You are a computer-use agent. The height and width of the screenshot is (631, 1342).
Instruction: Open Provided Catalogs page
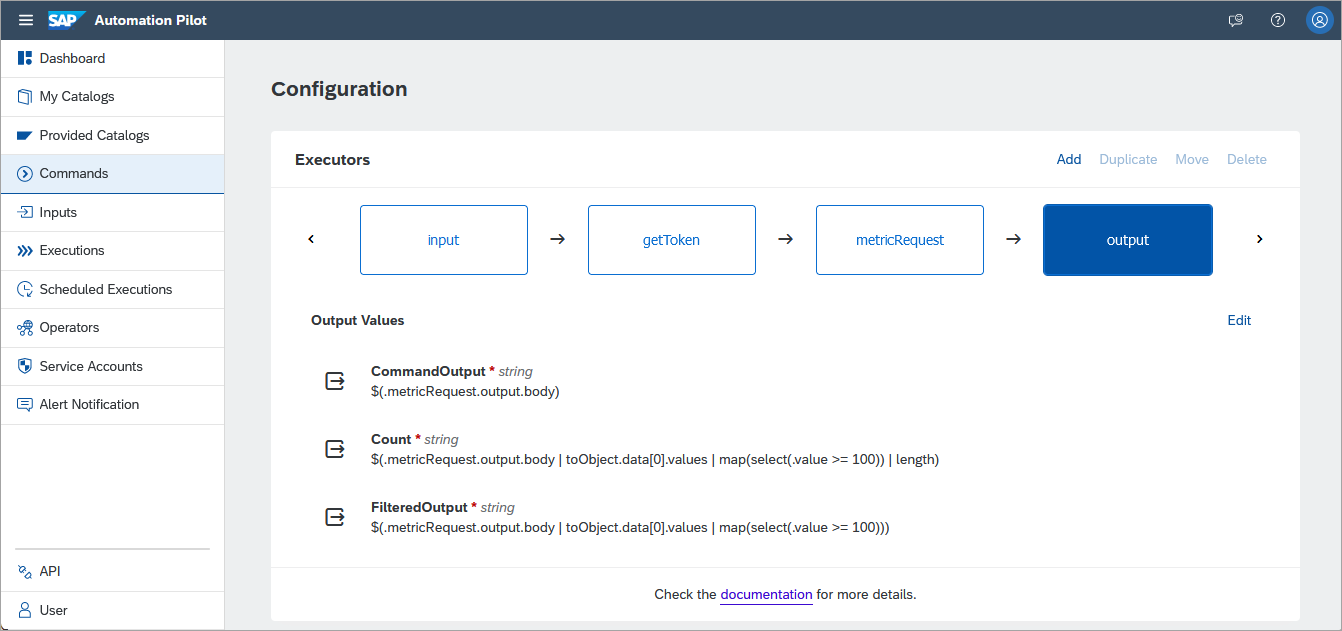[x=112, y=135]
